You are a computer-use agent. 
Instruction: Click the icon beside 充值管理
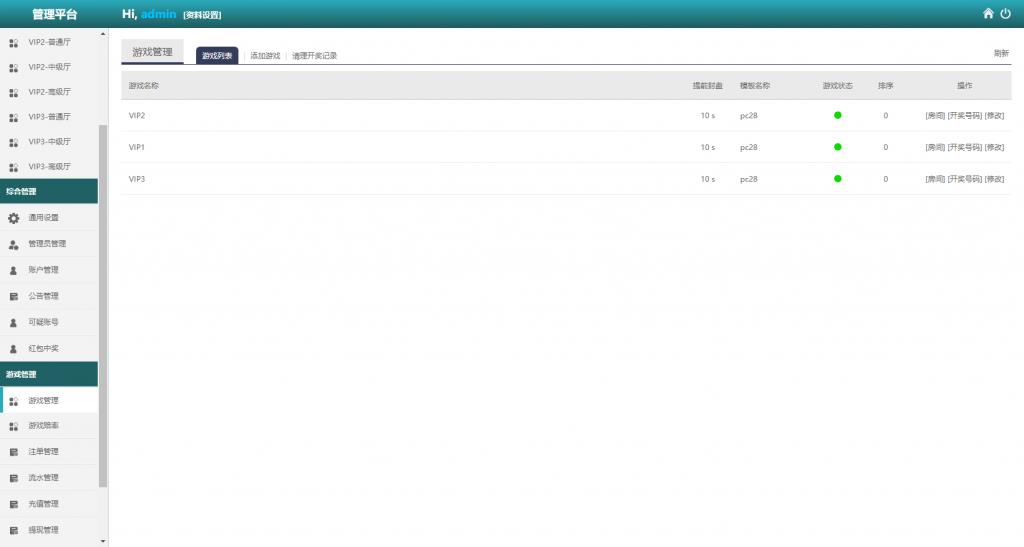coord(14,505)
